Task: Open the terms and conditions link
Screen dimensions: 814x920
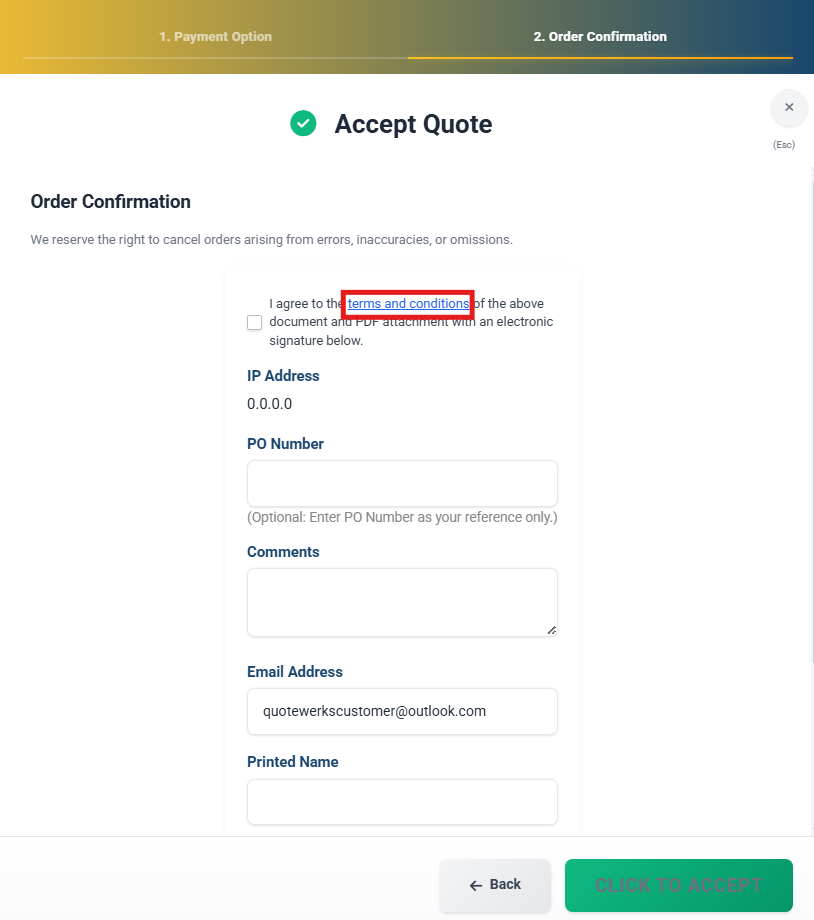Action: [408, 303]
